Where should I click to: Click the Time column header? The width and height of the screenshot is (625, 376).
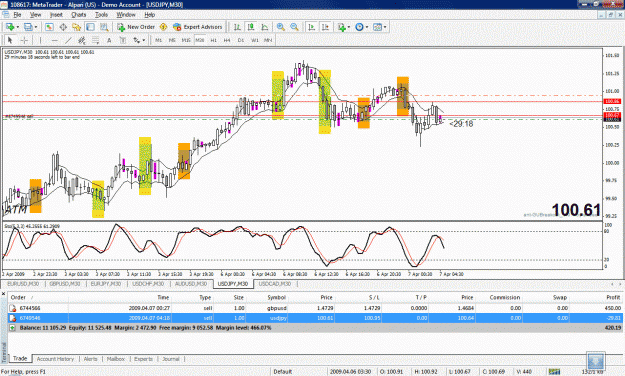pos(163,297)
